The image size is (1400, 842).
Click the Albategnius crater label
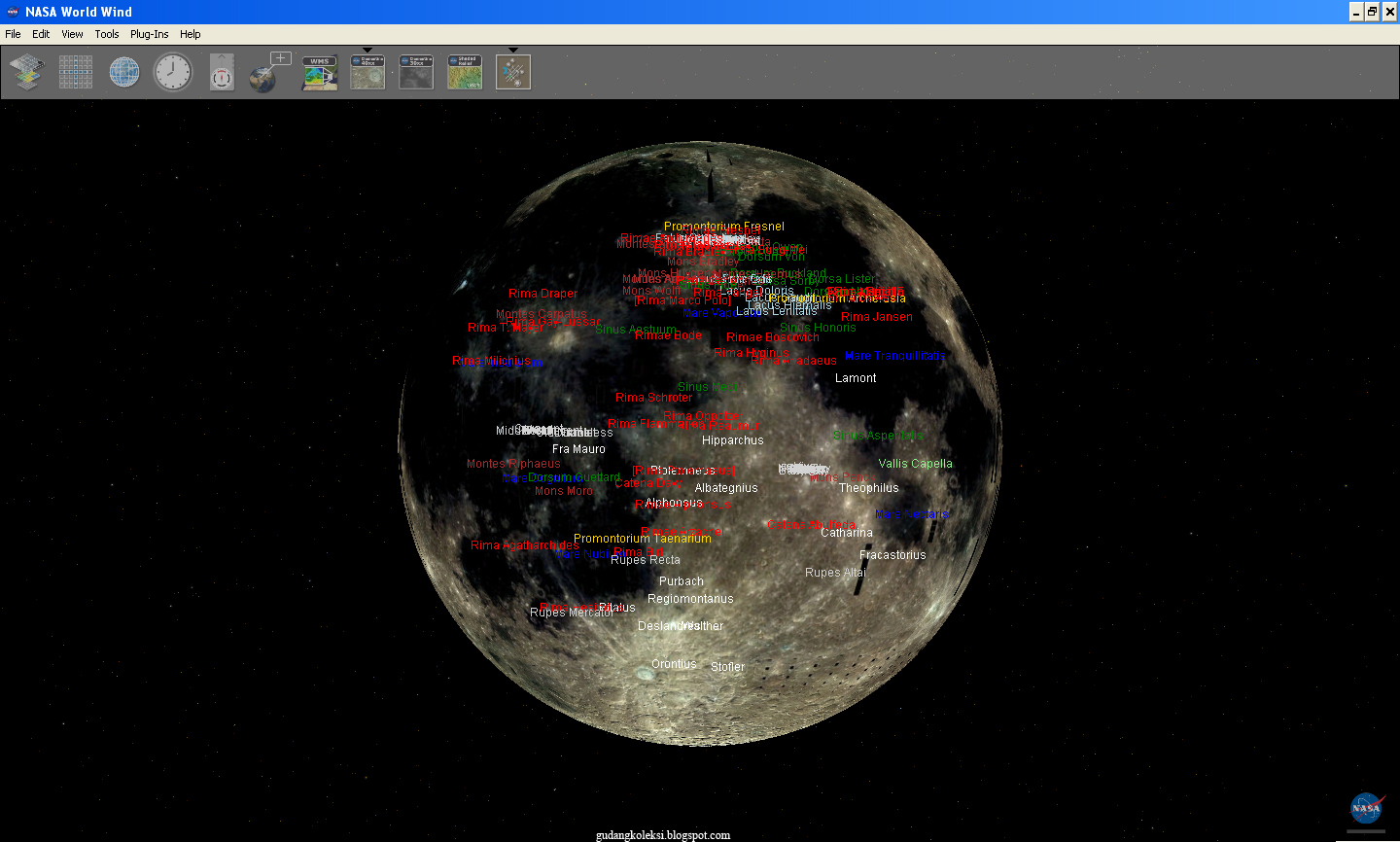726,488
